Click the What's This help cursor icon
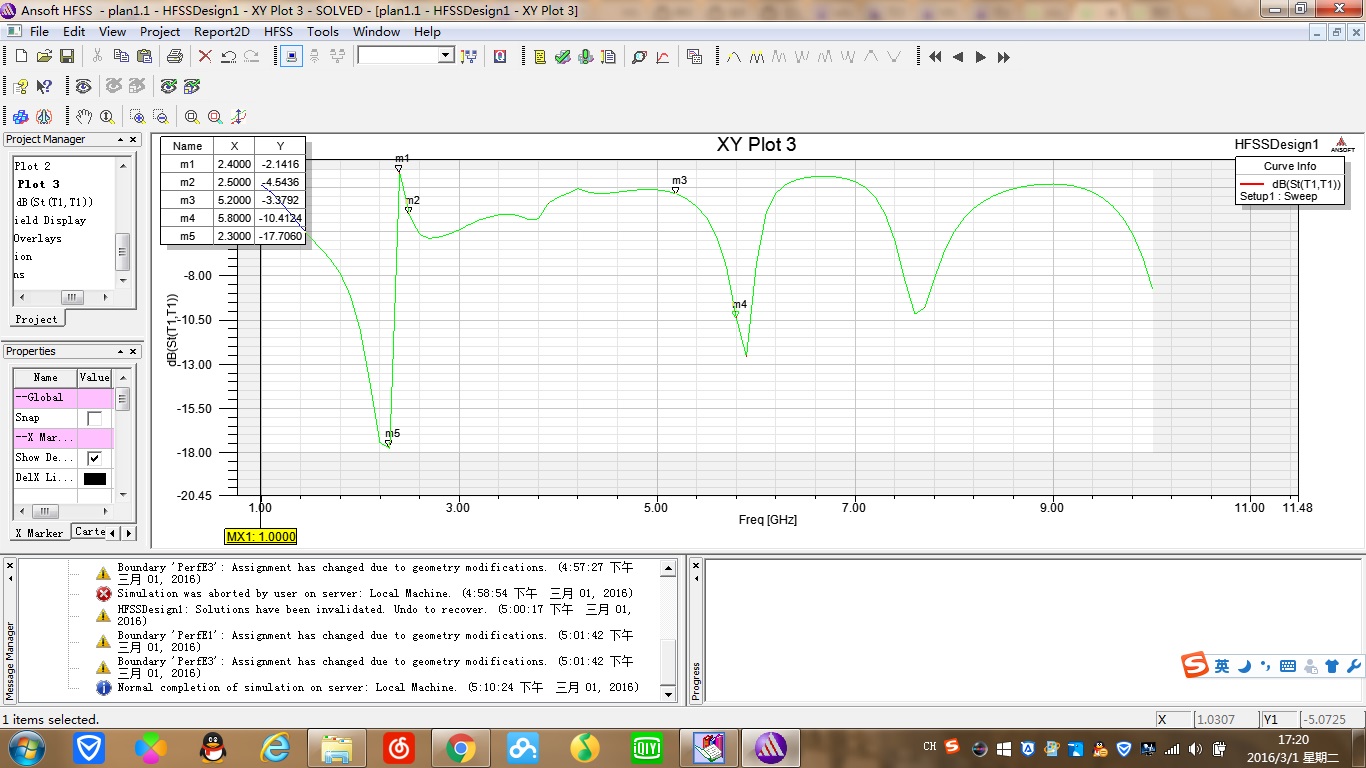 [x=44, y=86]
